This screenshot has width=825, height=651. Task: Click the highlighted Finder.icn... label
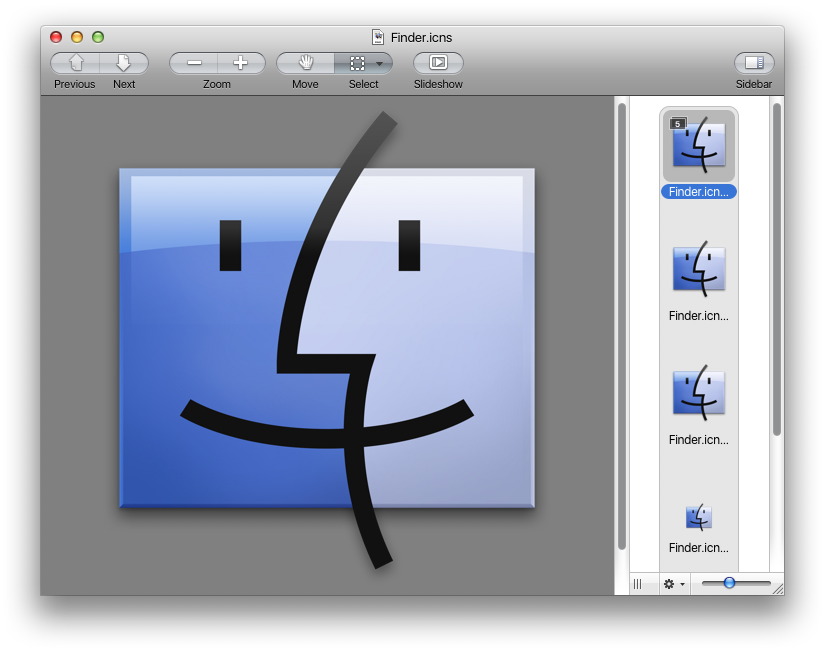[698, 192]
